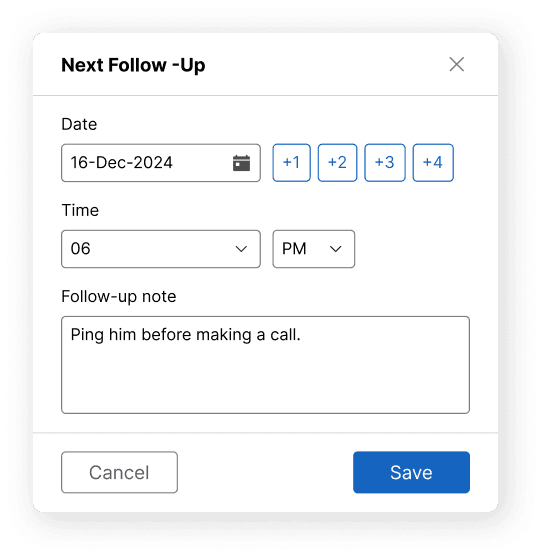Close the Next Follow-Up dialog with X

[457, 64]
